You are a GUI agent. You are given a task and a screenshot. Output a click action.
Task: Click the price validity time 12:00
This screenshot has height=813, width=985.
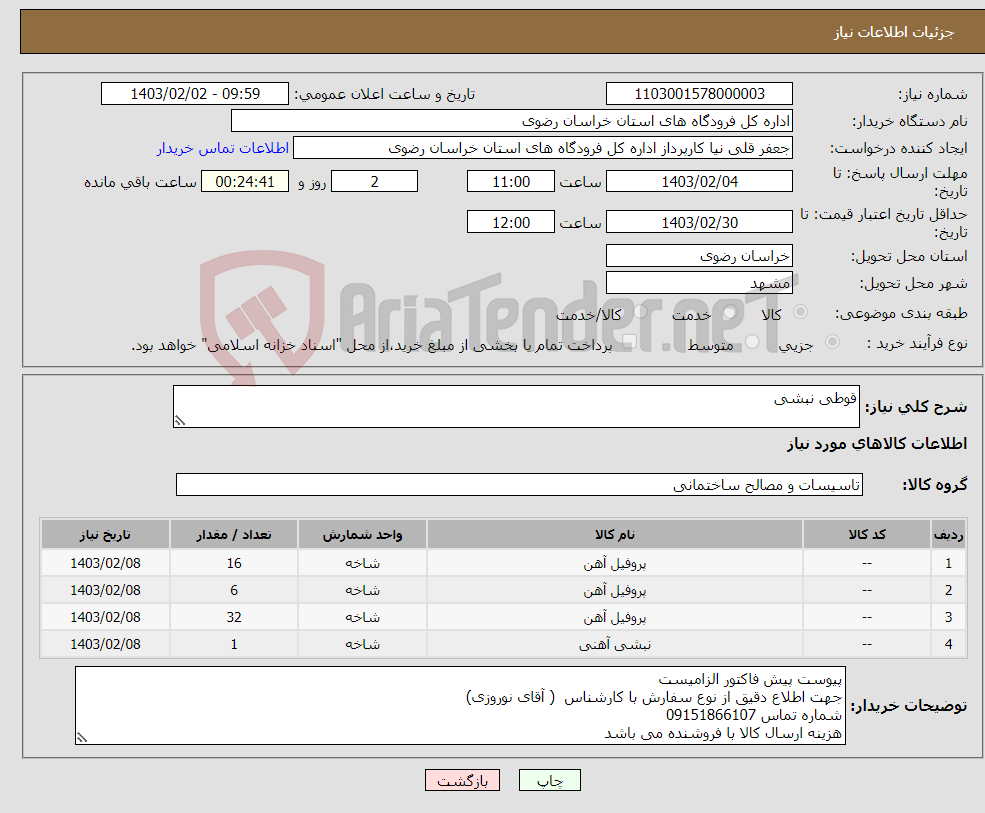511,222
